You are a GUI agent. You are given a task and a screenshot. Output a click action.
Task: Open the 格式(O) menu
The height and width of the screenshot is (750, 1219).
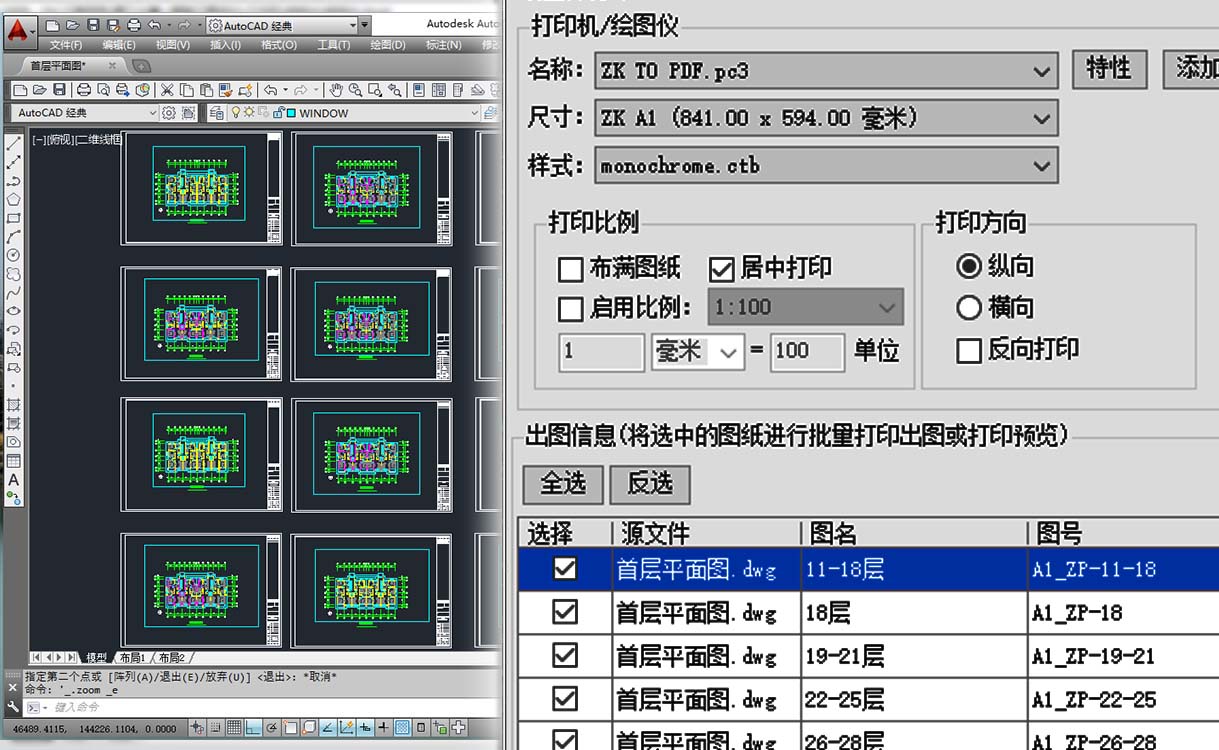(278, 45)
